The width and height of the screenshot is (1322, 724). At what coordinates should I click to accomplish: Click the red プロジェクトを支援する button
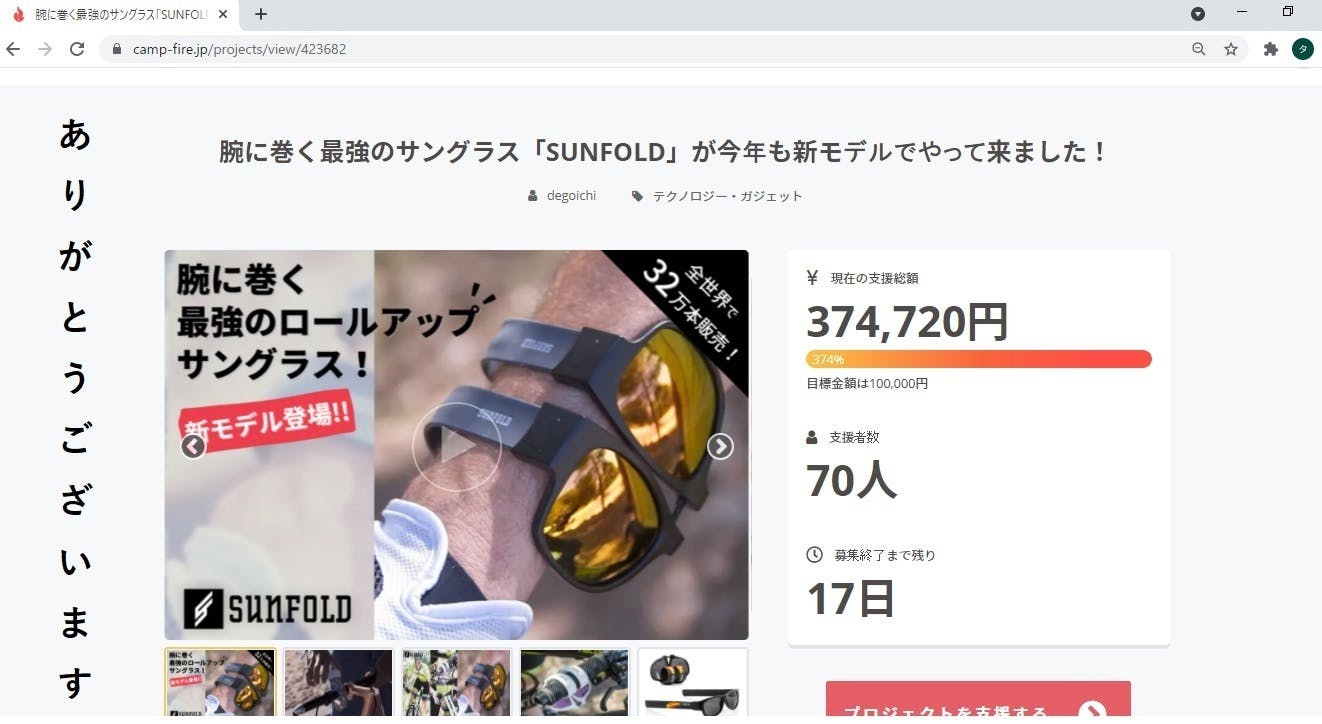978,702
